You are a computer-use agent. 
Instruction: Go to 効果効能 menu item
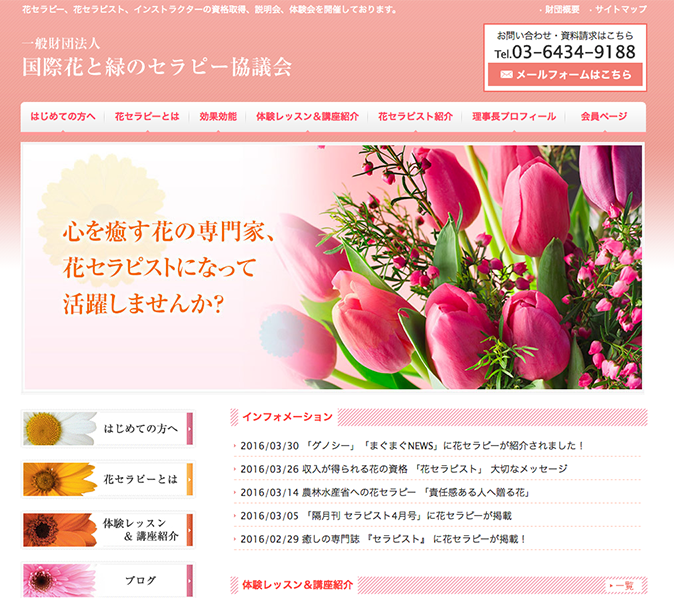pos(218,117)
